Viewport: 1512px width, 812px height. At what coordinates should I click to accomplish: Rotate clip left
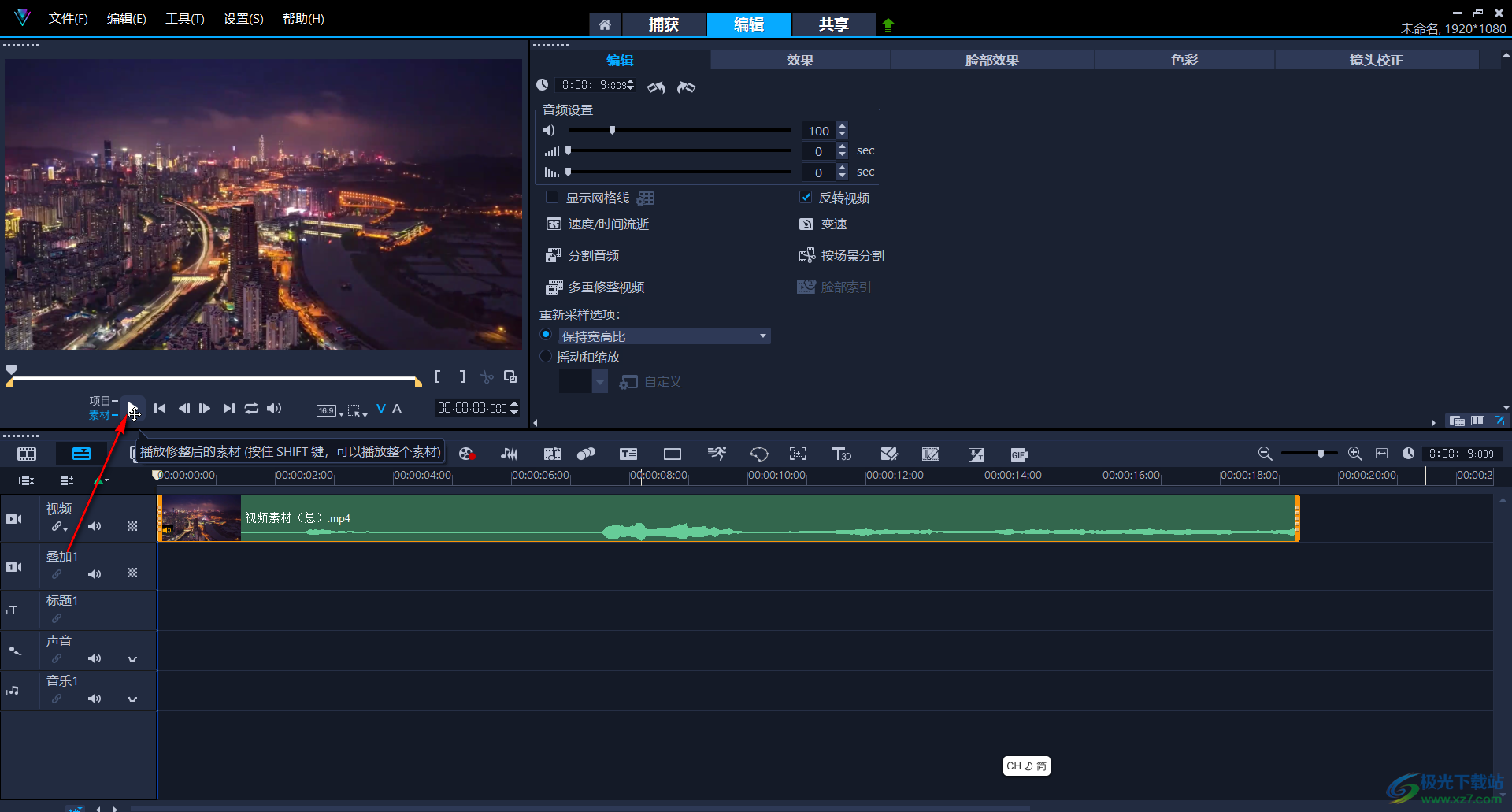click(656, 87)
